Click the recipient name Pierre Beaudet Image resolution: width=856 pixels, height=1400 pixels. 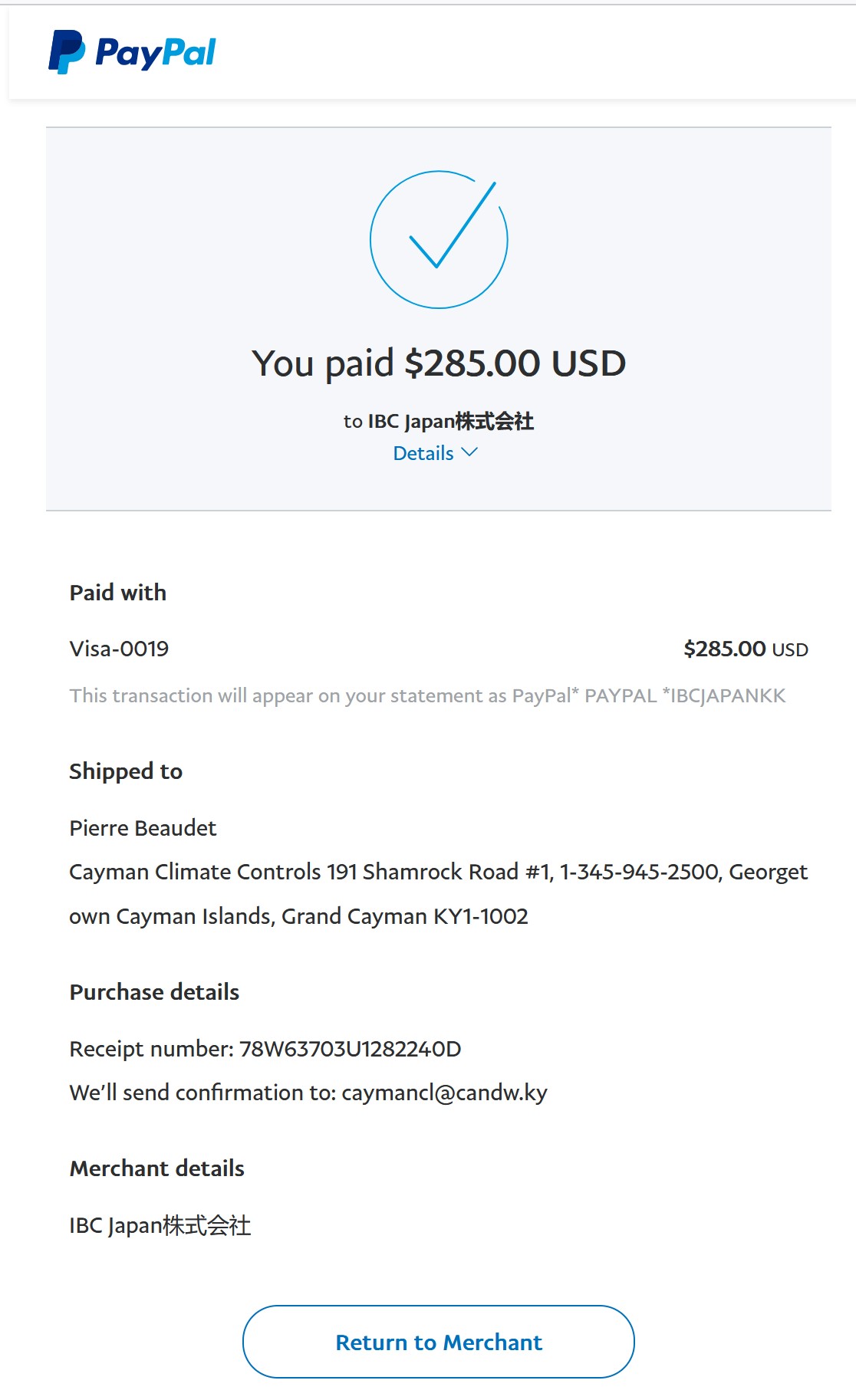pos(143,828)
